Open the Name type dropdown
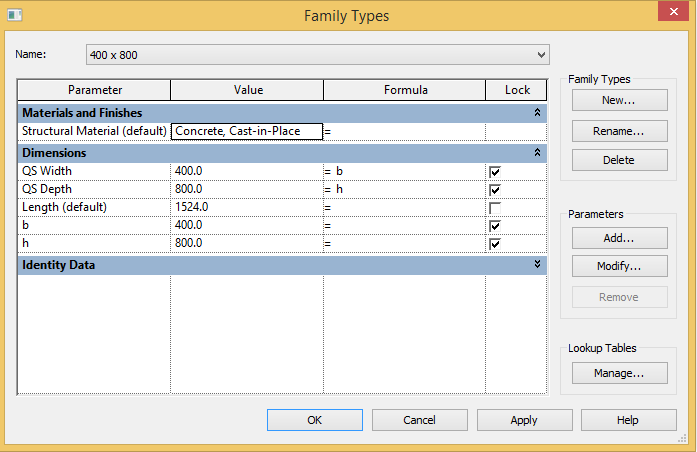Screen dimensions: 697x452 [x=541, y=55]
